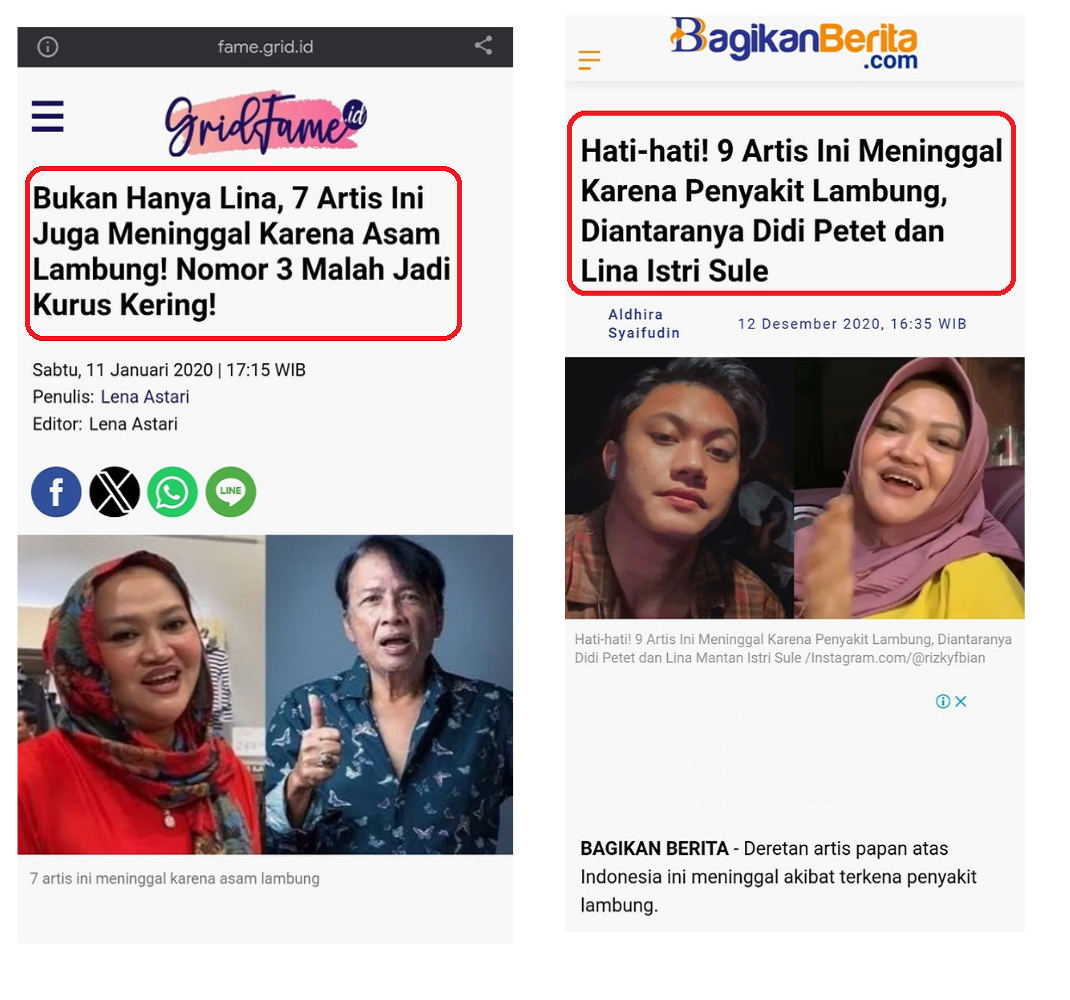Open the BagikanBerita.com logo homepage

[794, 43]
